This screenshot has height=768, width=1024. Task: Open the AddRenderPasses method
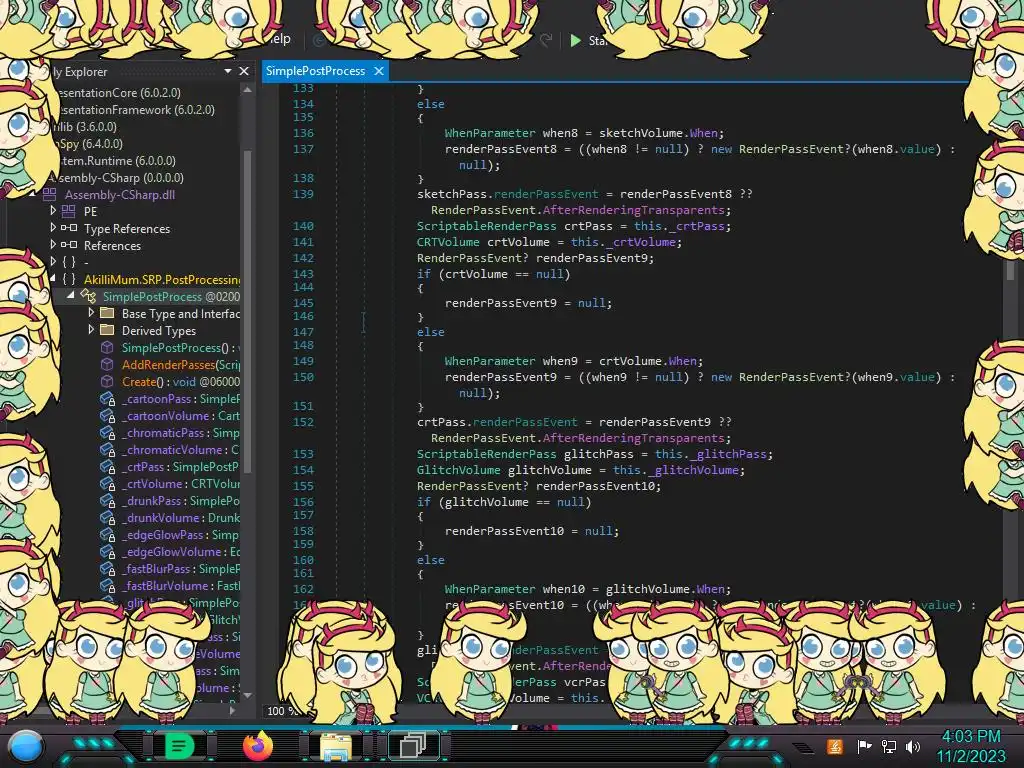coord(181,364)
